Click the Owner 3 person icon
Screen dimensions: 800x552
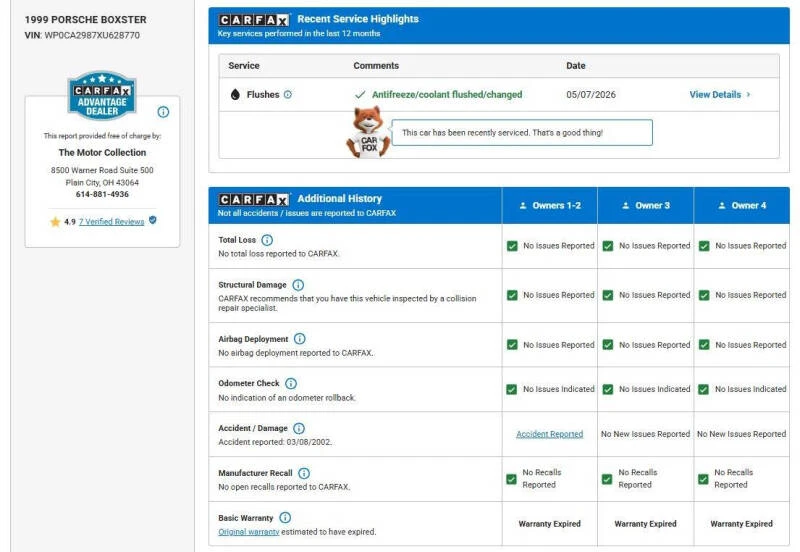pyautogui.click(x=626, y=206)
